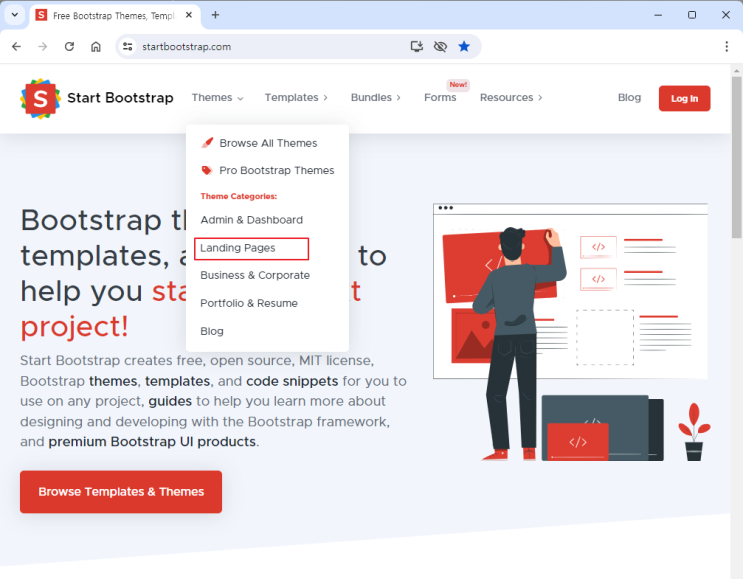
Task: Click the 'New!' badge above Forms
Action: pos(458,84)
